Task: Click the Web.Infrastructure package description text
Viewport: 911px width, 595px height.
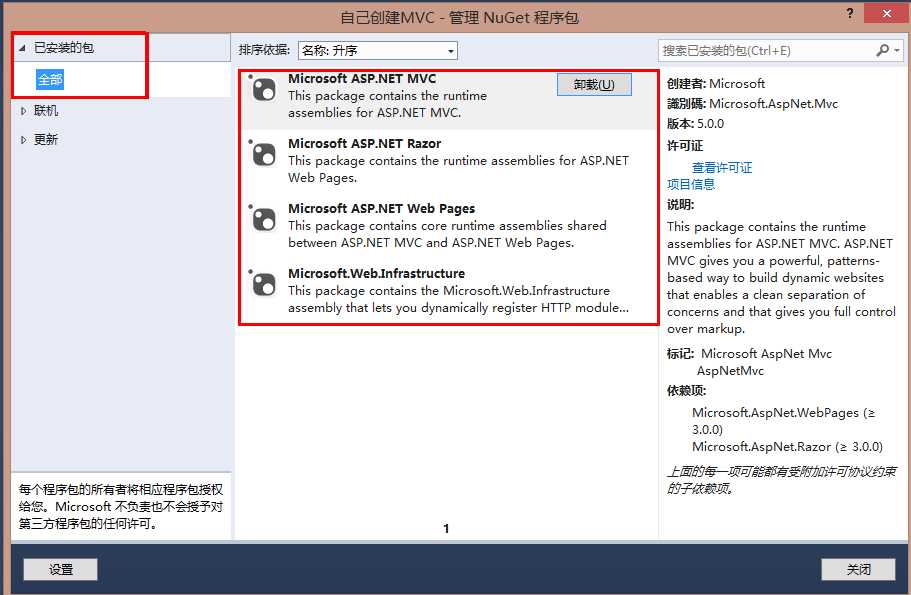Action: (x=458, y=299)
